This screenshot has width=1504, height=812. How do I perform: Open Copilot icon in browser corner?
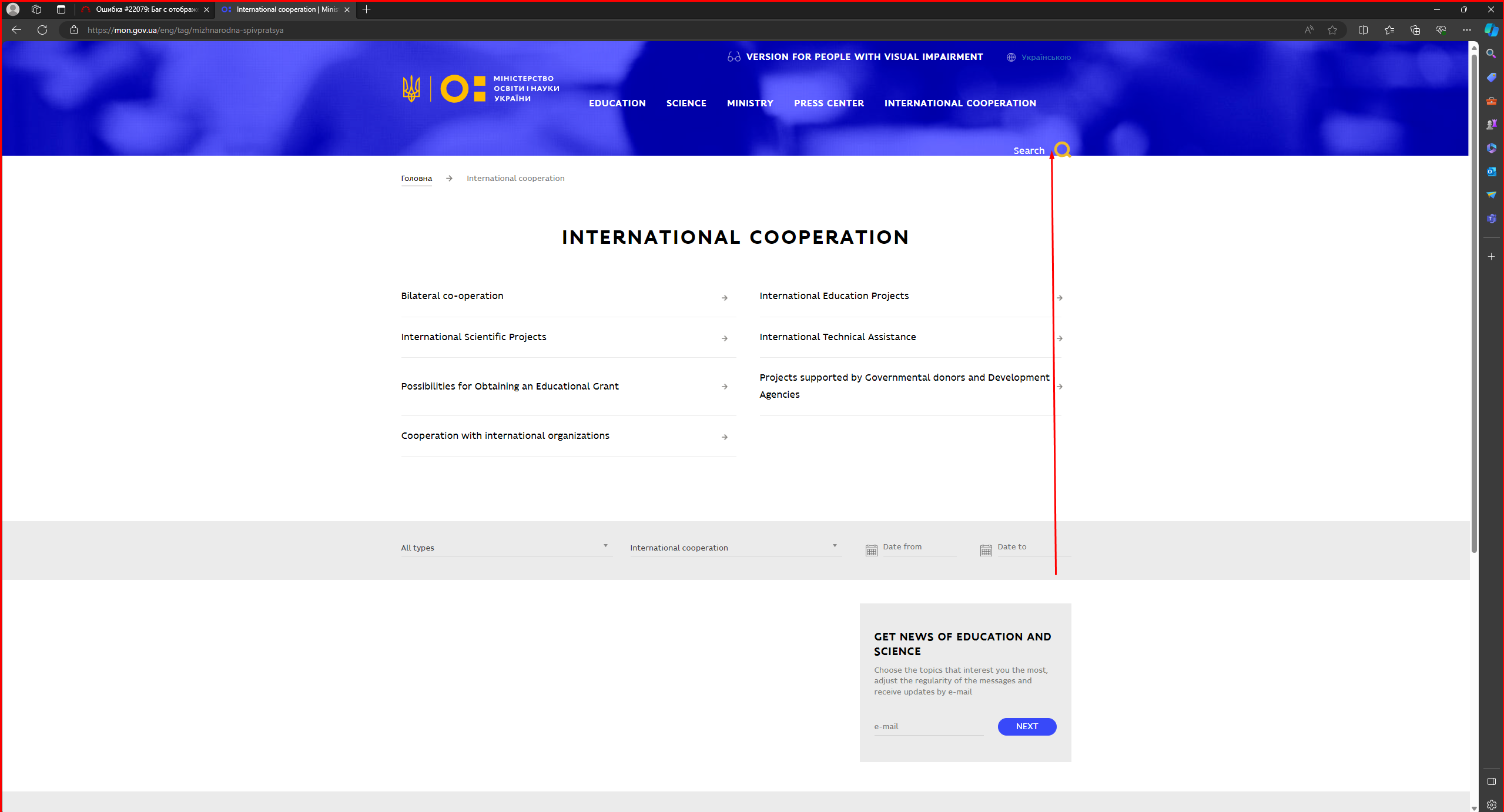(x=1491, y=30)
